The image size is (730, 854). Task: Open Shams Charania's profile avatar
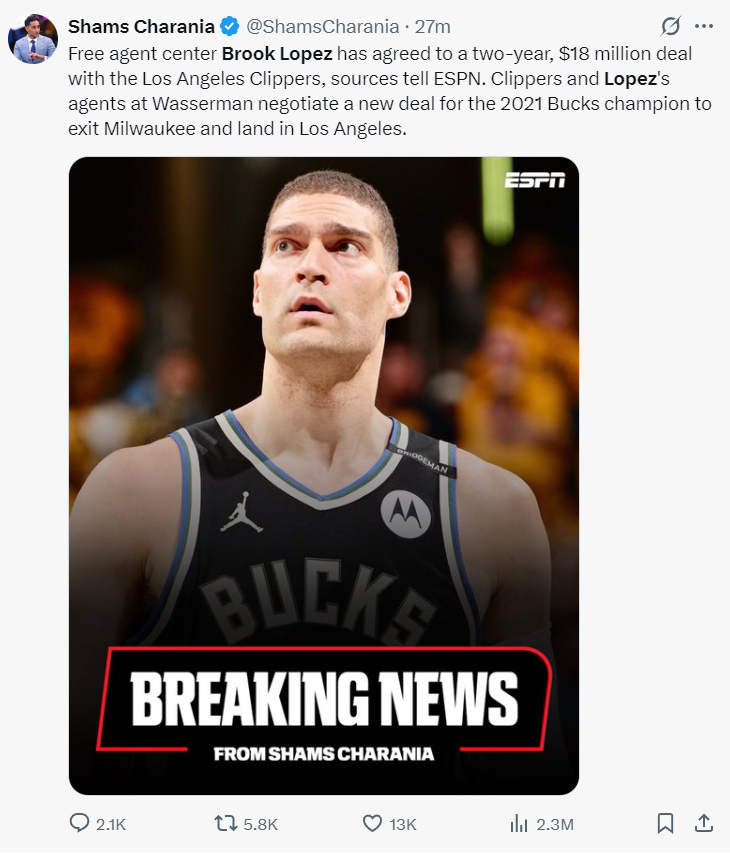(33, 39)
